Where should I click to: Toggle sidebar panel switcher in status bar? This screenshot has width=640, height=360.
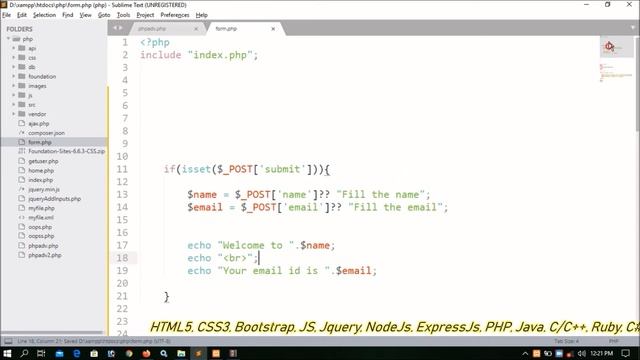click(x=8, y=341)
